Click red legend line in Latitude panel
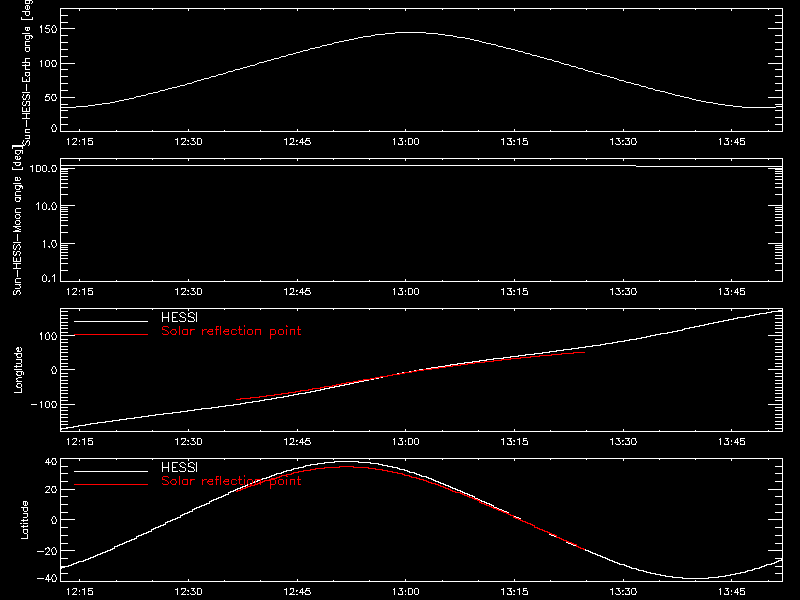800x600 pixels. (111, 485)
